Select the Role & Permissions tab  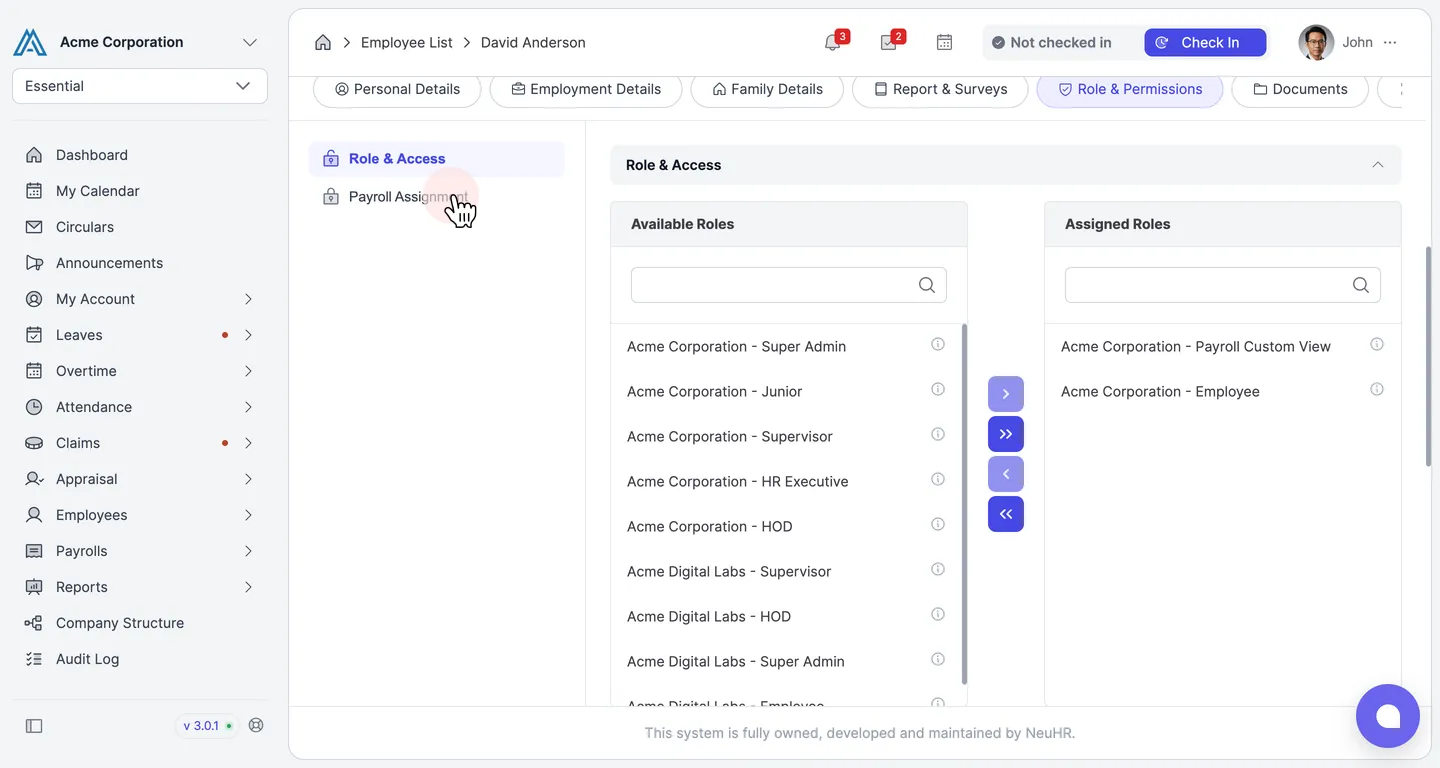pyautogui.click(x=1130, y=89)
